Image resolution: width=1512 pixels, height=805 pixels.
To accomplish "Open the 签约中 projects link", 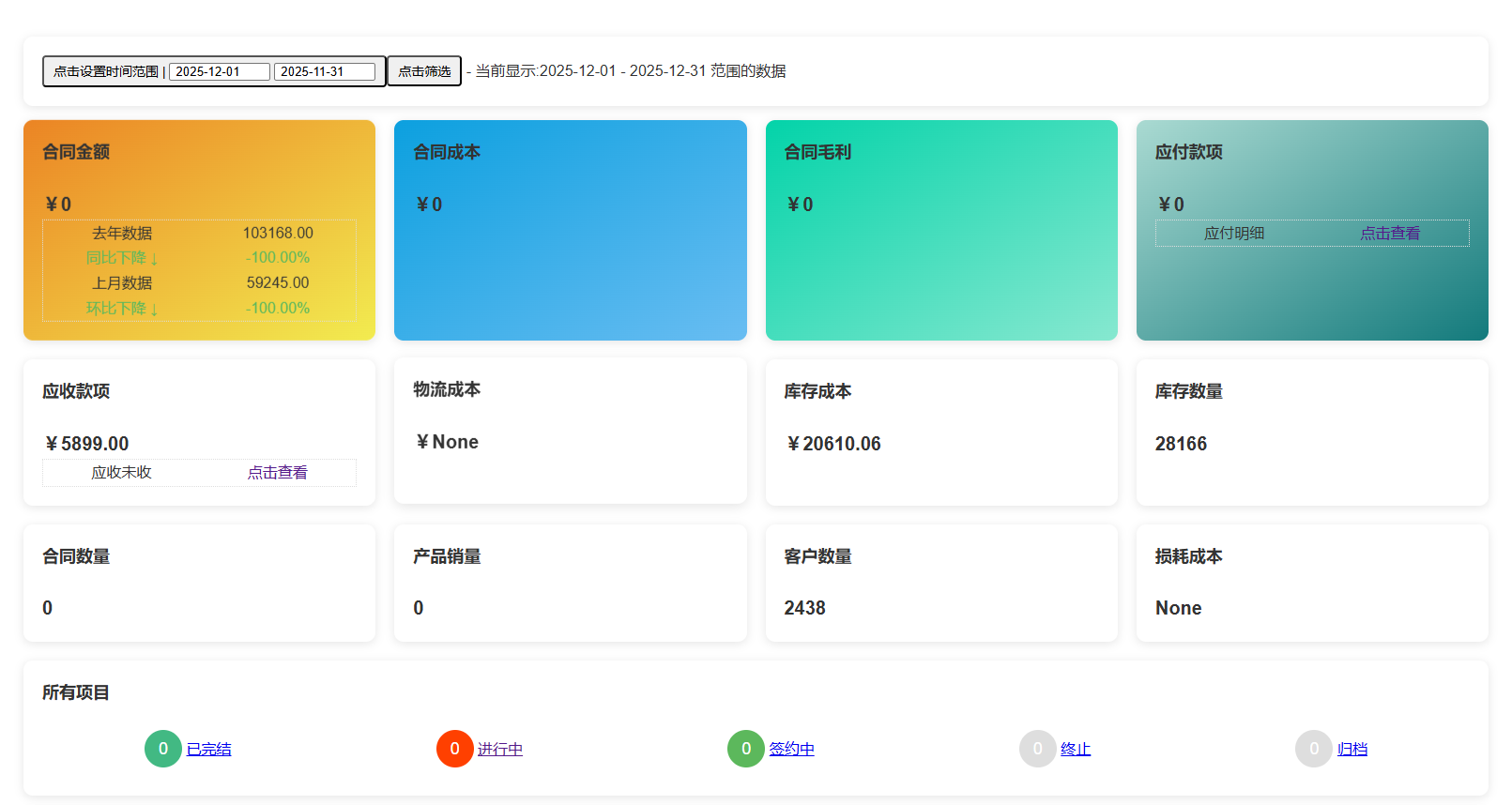I will click(x=791, y=750).
